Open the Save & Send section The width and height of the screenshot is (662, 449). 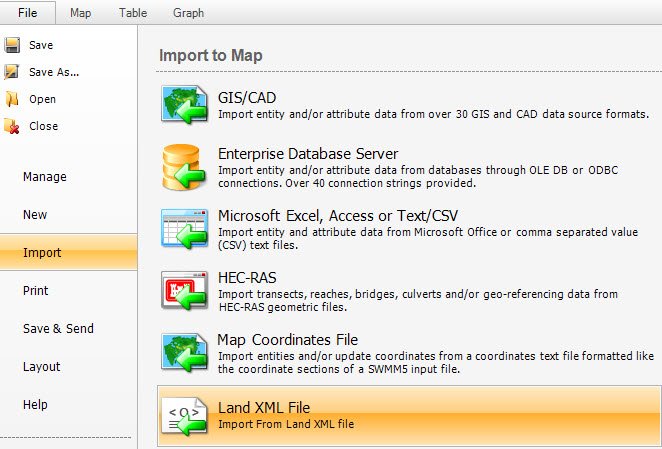(58, 329)
